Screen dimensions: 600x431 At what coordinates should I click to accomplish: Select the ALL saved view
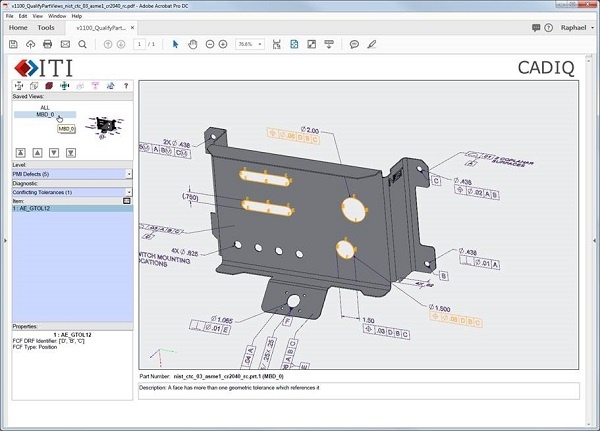coord(45,108)
